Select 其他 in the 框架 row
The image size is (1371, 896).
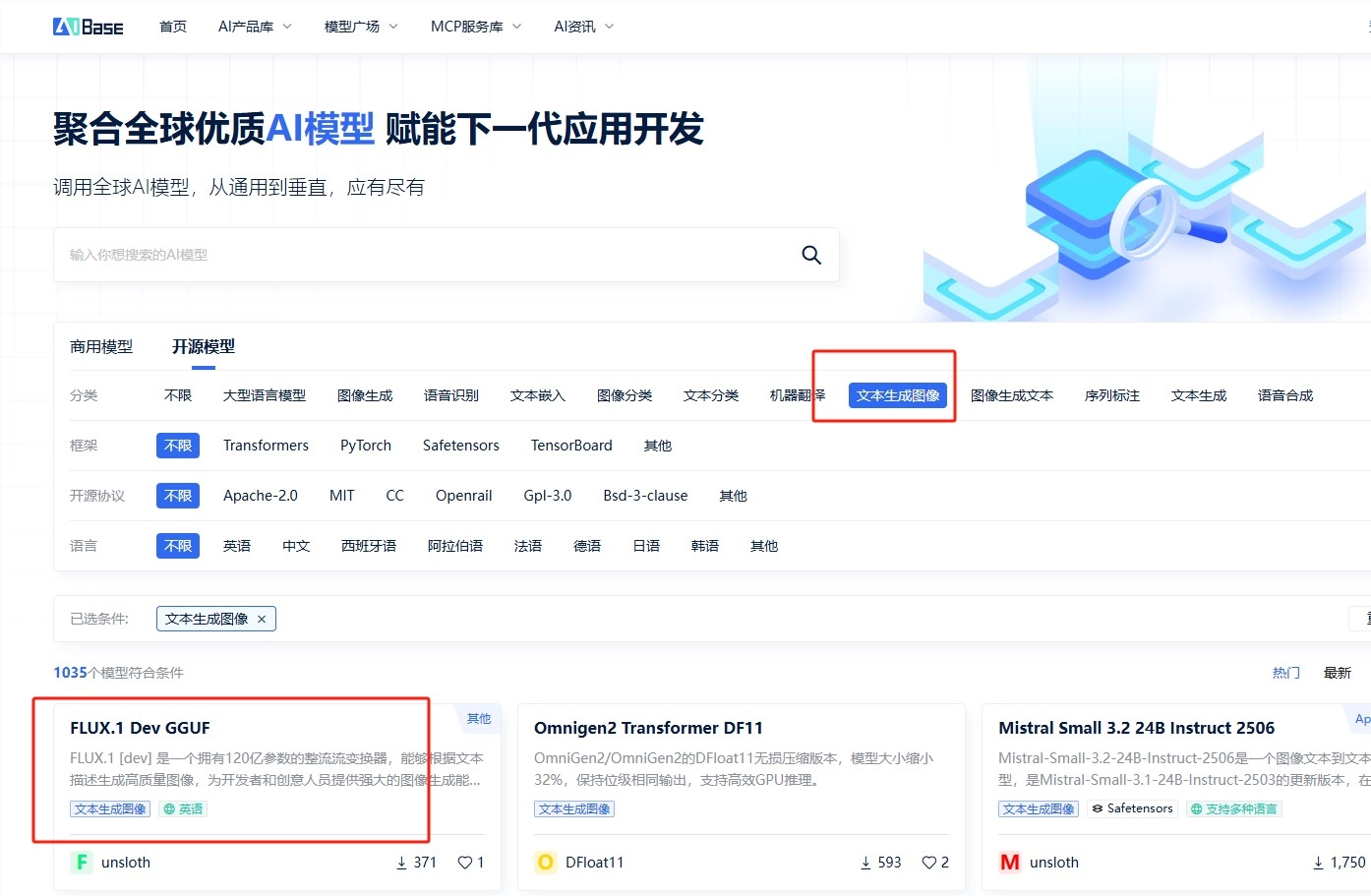[x=658, y=446]
